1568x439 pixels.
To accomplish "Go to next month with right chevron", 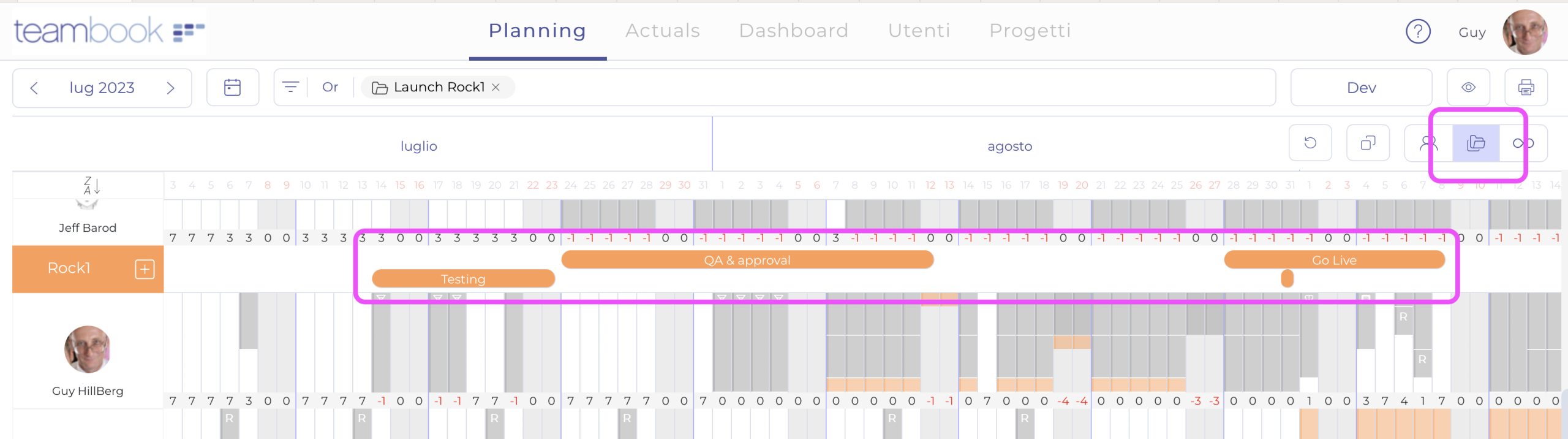I will pyautogui.click(x=171, y=88).
